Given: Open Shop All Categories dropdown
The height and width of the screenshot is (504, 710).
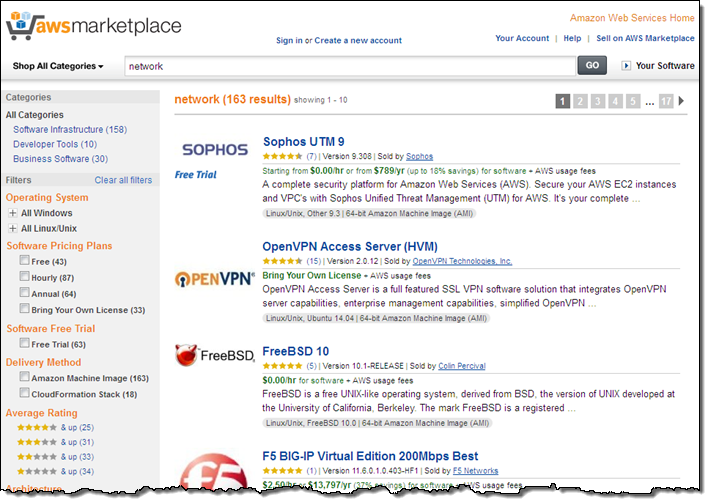Looking at the screenshot, I should (x=58, y=66).
